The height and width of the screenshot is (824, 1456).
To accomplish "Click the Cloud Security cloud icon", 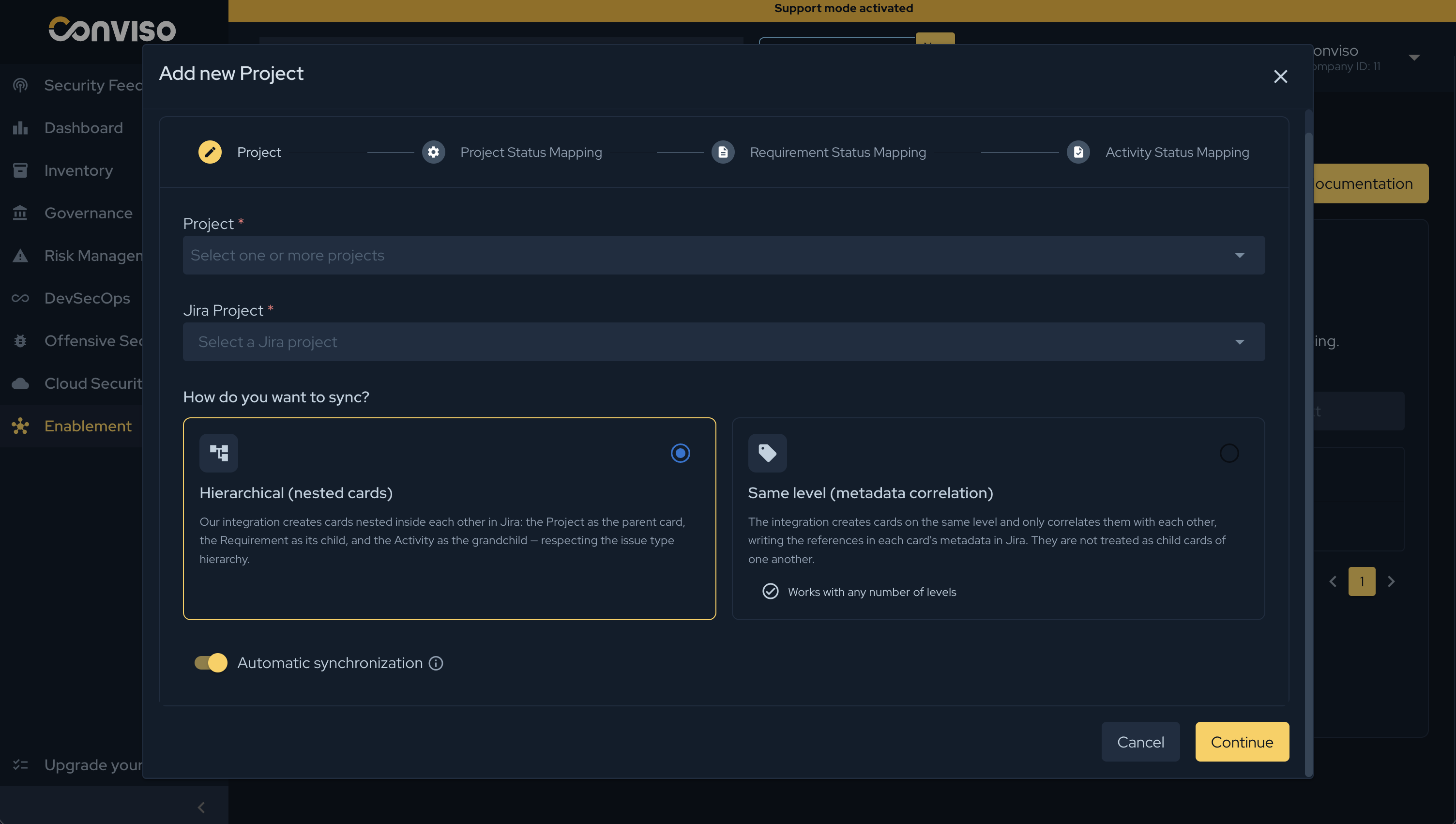I will [20, 384].
